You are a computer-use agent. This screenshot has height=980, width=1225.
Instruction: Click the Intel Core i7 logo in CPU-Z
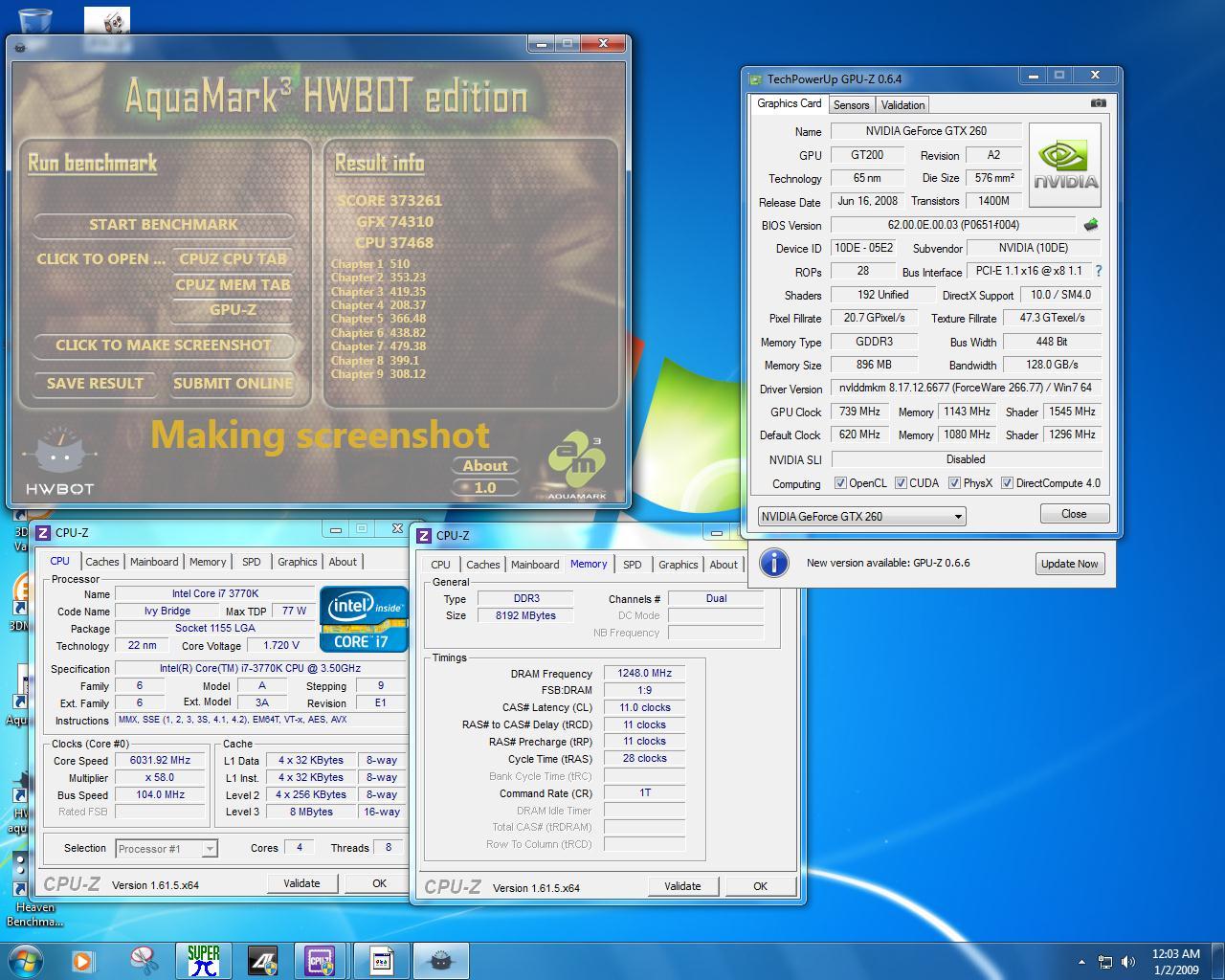(364, 618)
